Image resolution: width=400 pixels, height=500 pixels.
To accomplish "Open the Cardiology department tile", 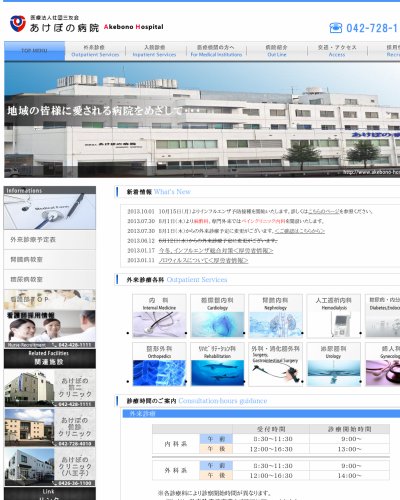I will pyautogui.click(x=217, y=316).
